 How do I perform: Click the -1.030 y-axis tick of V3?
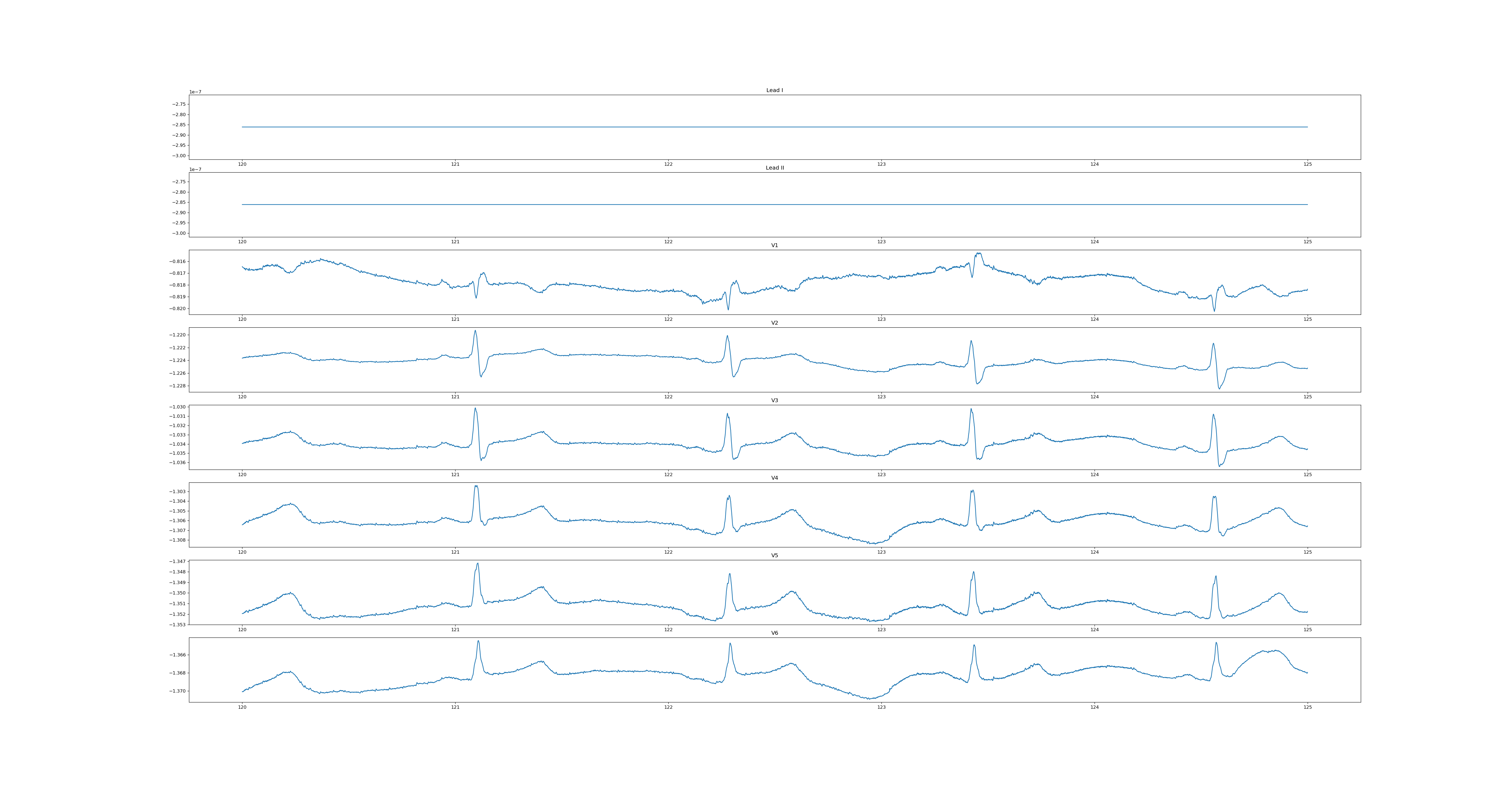pyautogui.click(x=177, y=407)
